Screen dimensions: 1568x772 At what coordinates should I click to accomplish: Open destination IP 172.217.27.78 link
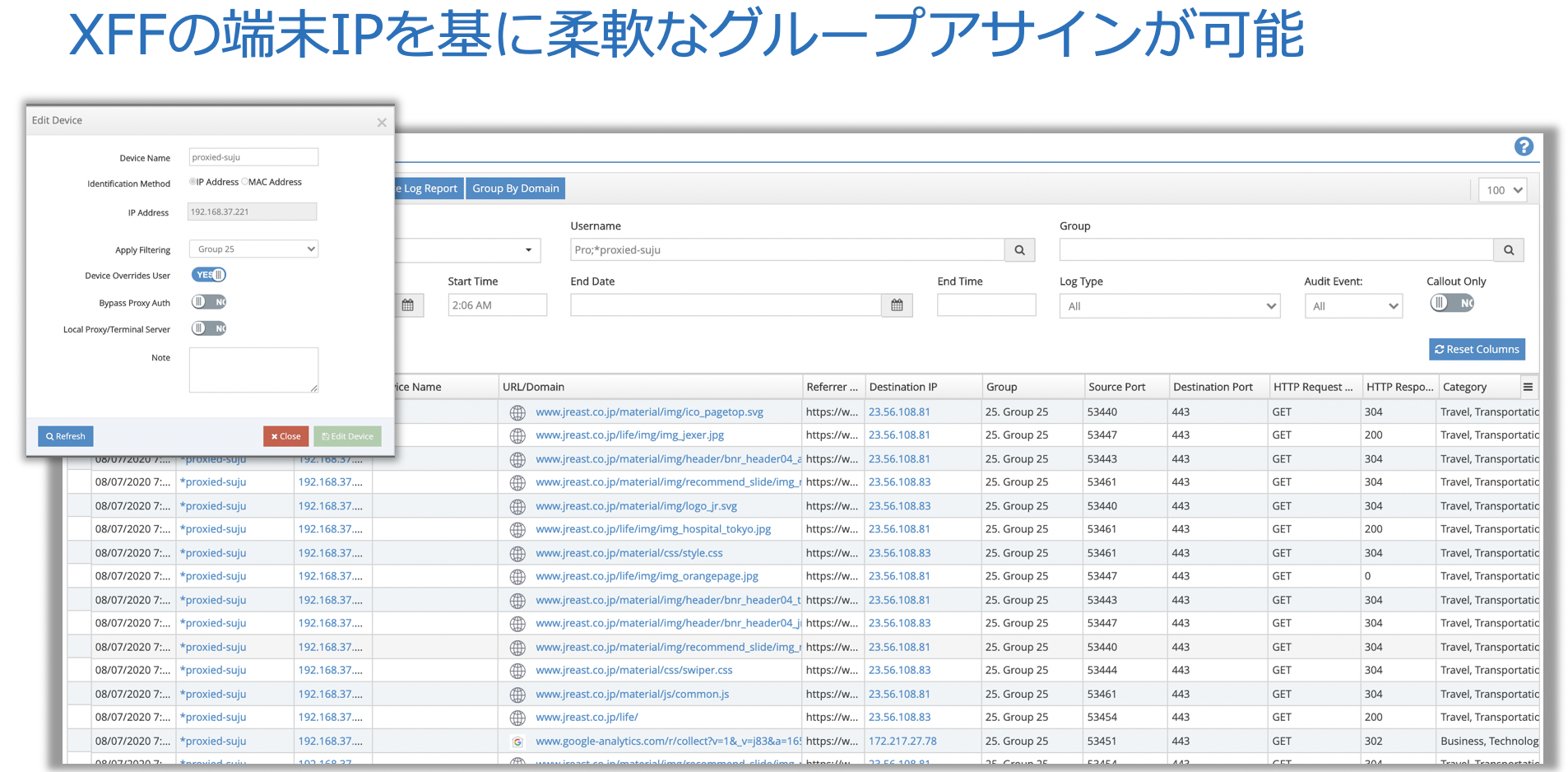[902, 742]
